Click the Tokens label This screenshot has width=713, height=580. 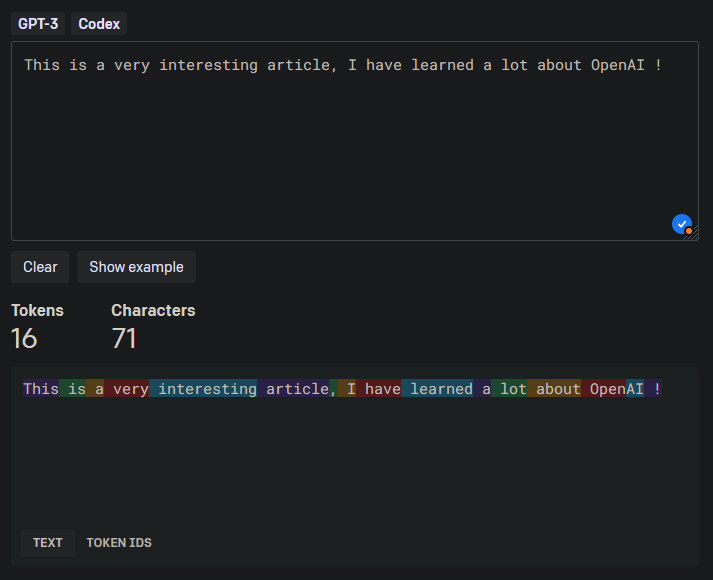click(37, 310)
